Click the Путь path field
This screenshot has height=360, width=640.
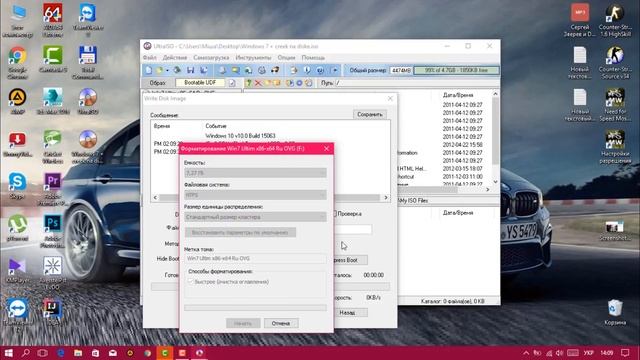pyautogui.click(x=416, y=83)
